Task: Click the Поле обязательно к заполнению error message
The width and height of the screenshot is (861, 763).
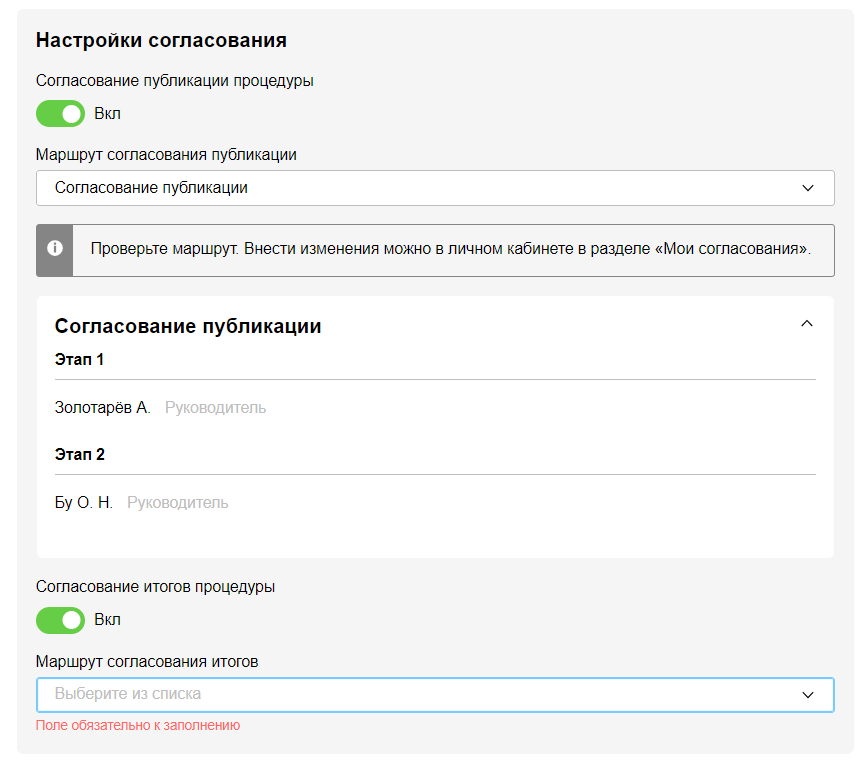Action: click(x=138, y=726)
